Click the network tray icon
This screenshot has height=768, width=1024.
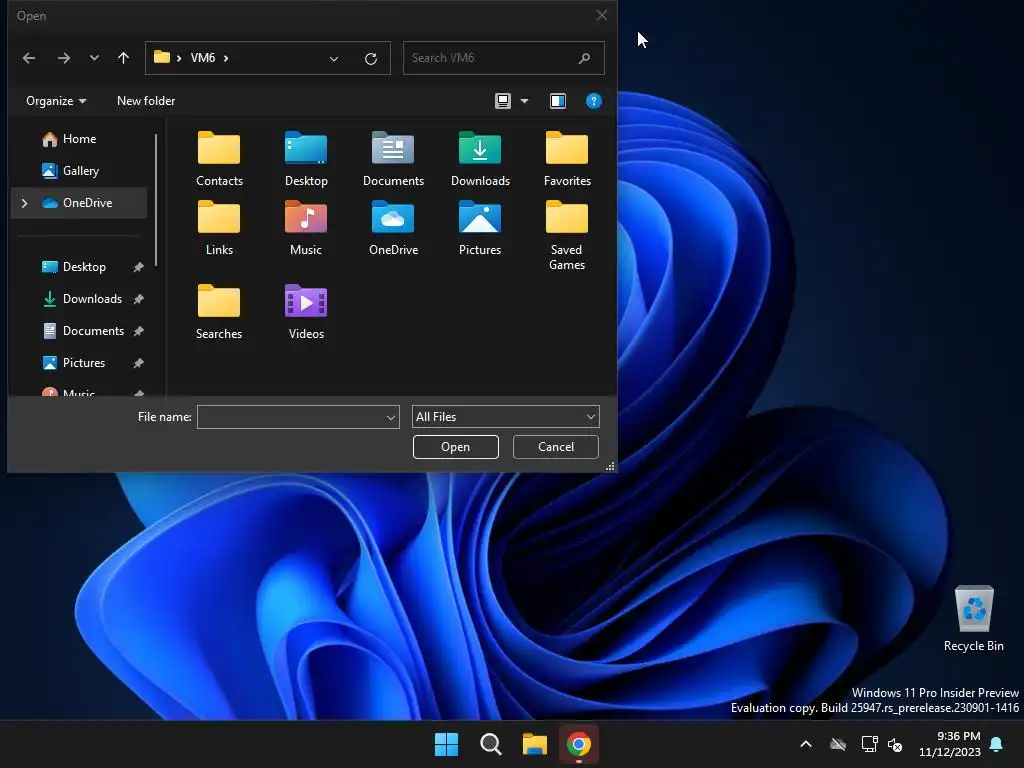[x=869, y=744]
